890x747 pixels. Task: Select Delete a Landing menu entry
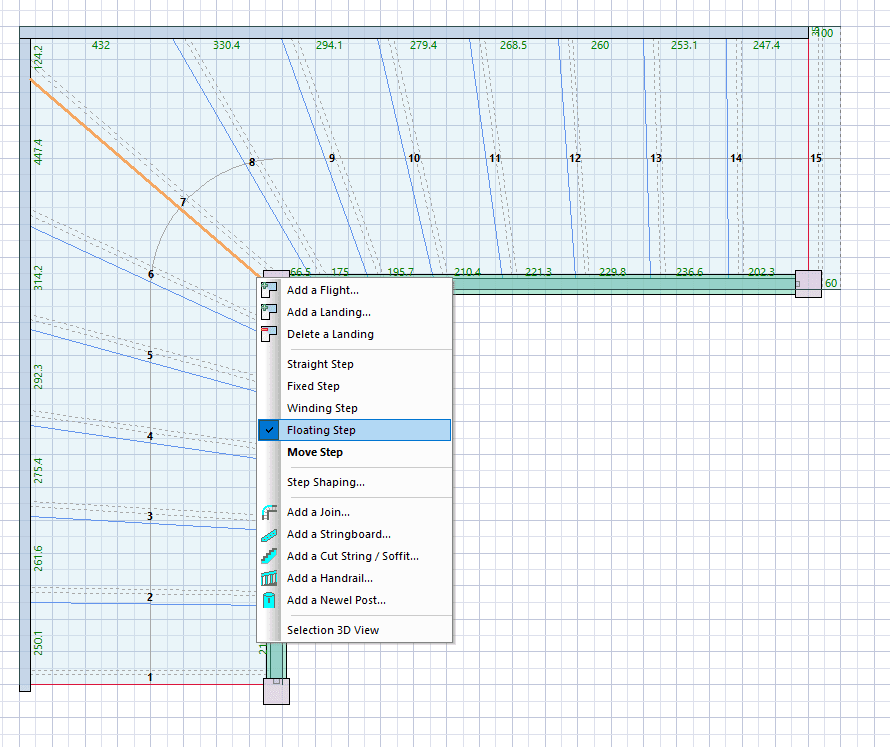tap(355, 334)
